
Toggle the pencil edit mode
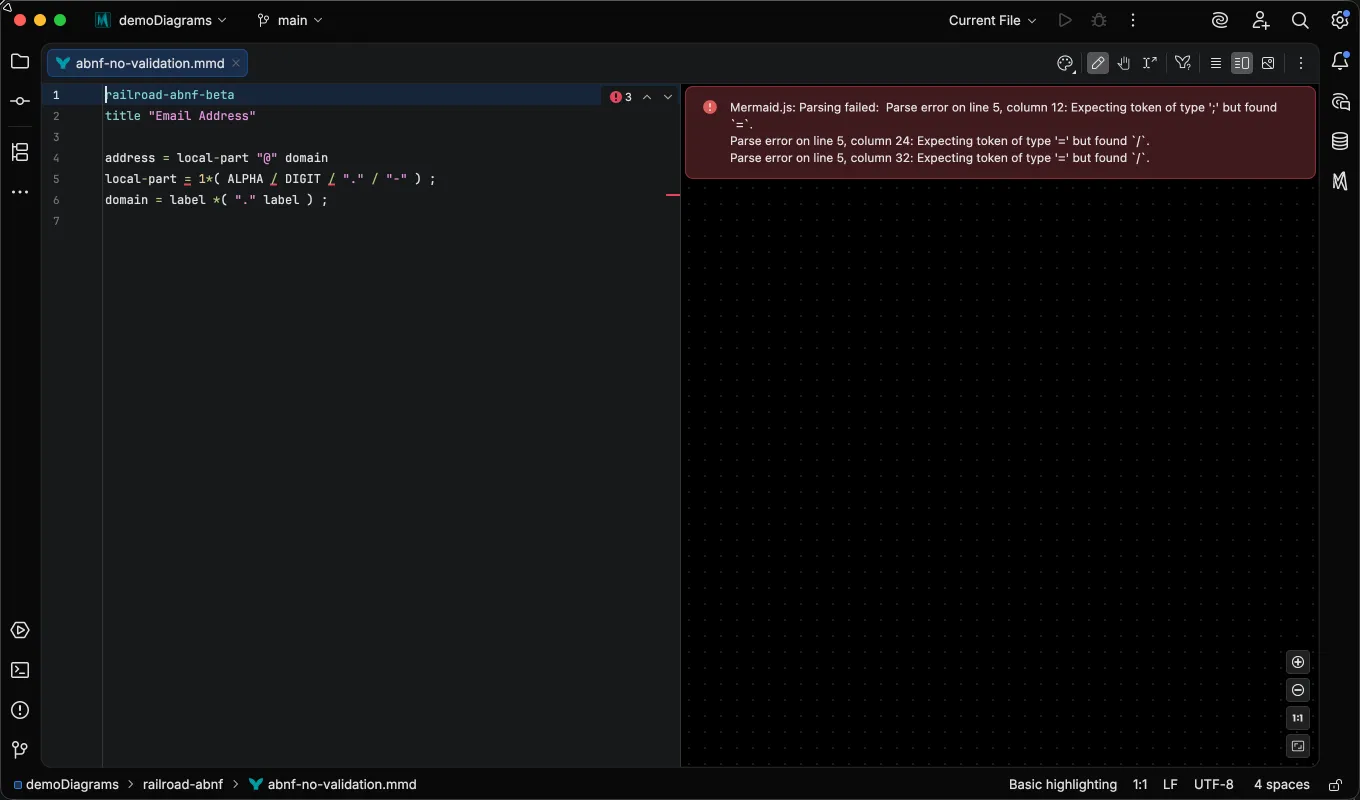click(x=1098, y=63)
